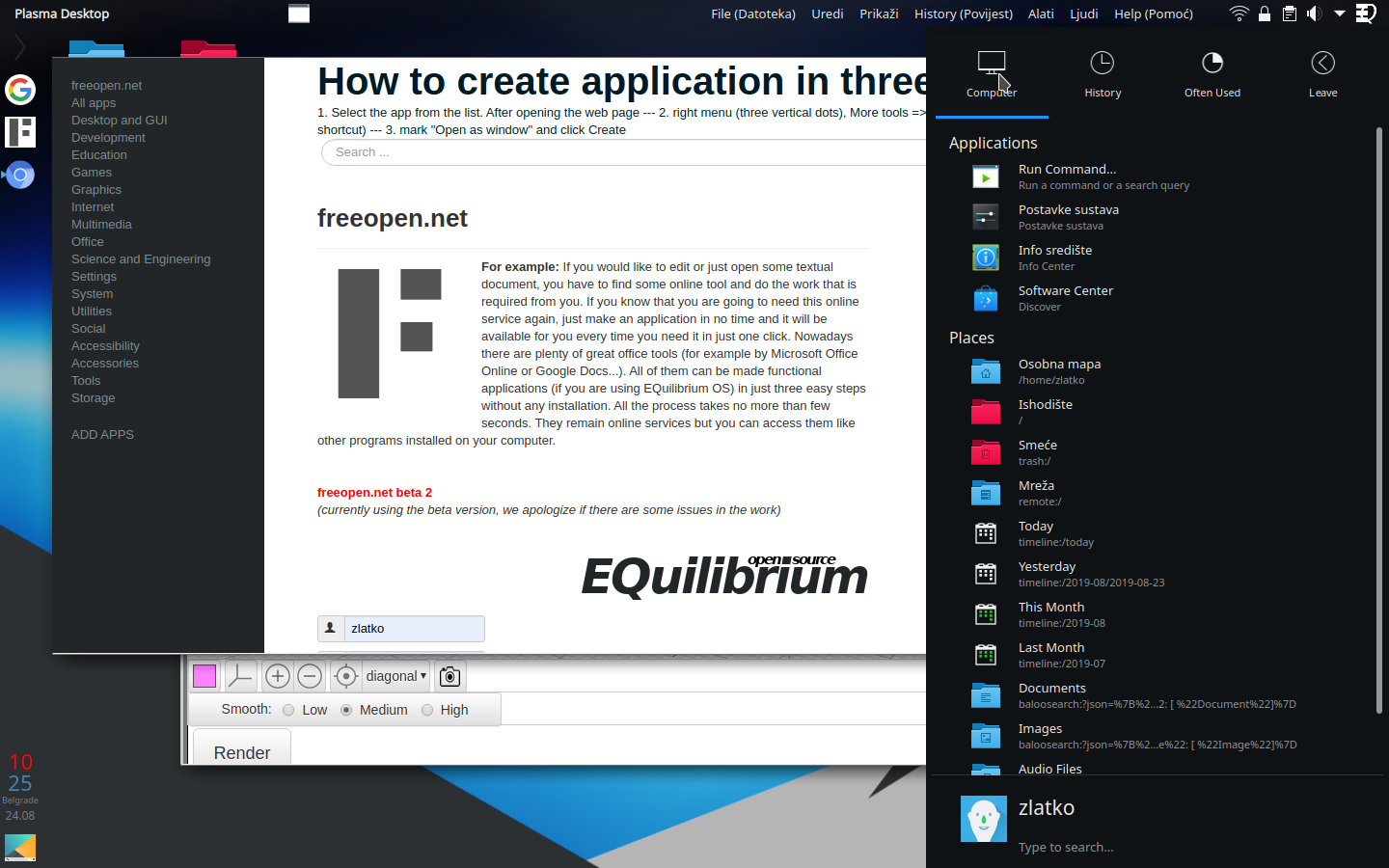1389x868 pixels.
Task: Open Help (Pomoć) menu
Action: pos(1154,14)
